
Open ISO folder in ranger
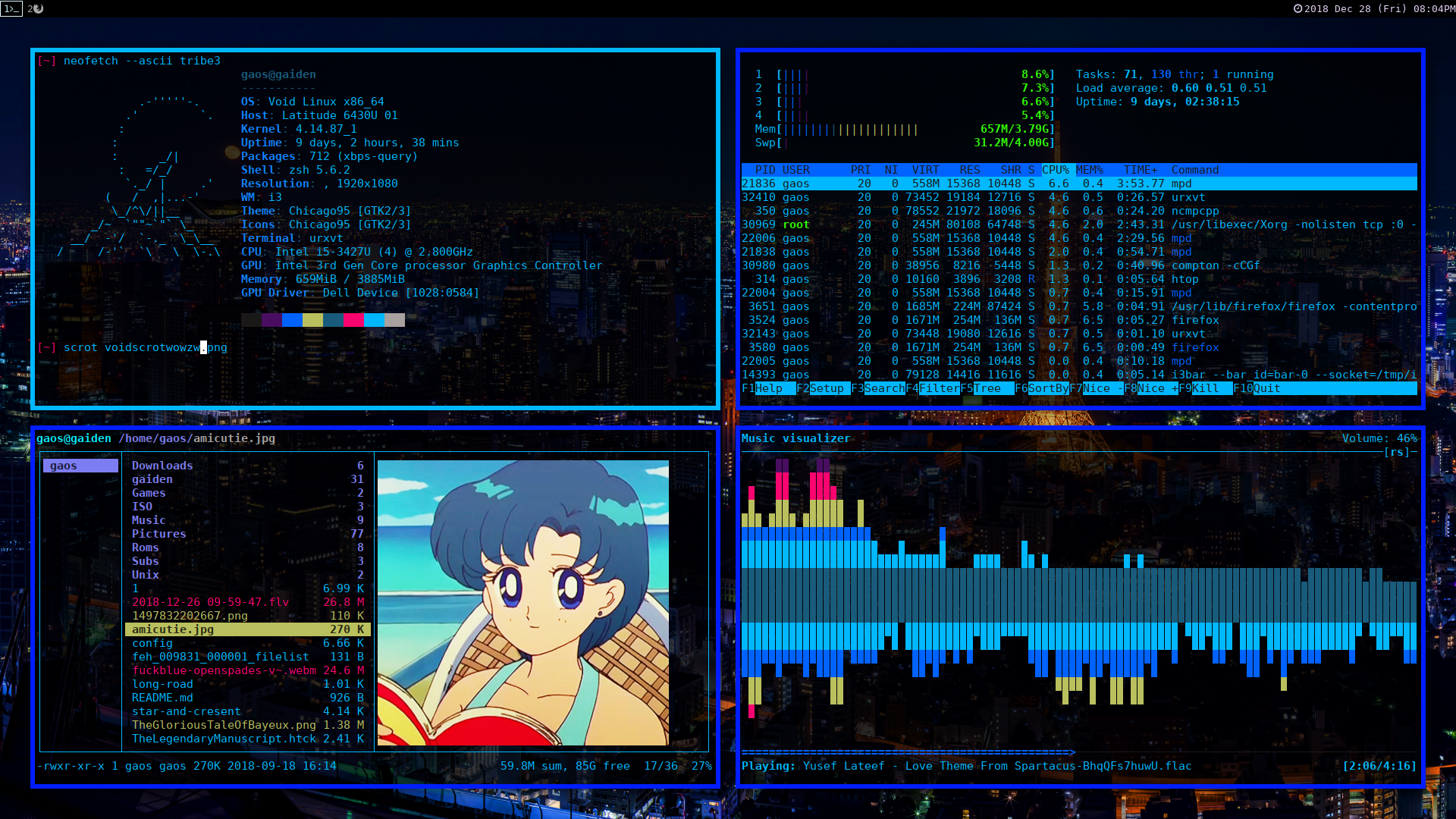[x=247, y=507]
